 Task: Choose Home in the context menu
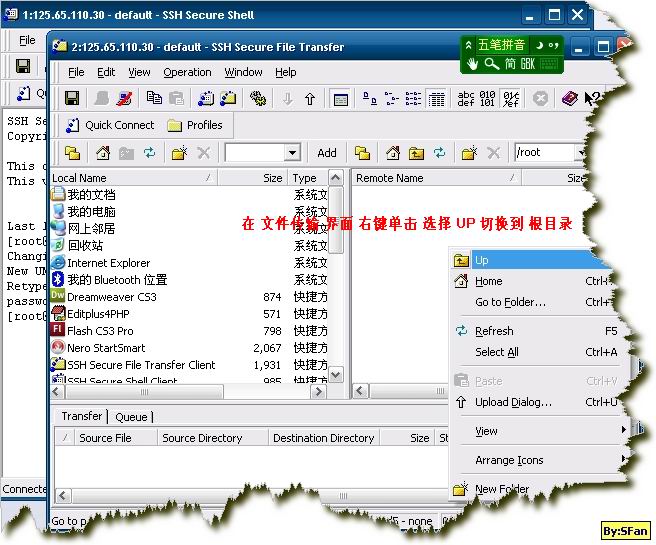(x=533, y=281)
